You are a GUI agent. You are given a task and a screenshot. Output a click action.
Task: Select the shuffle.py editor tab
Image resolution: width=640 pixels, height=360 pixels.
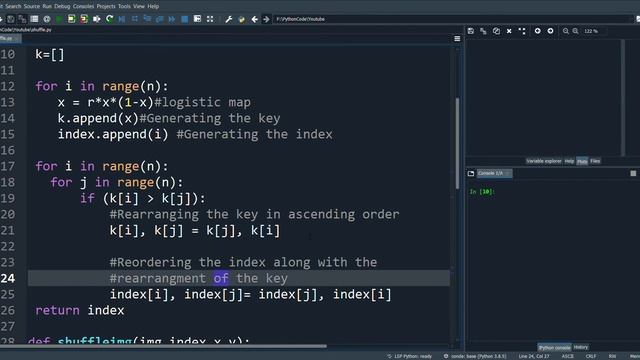click(10, 38)
